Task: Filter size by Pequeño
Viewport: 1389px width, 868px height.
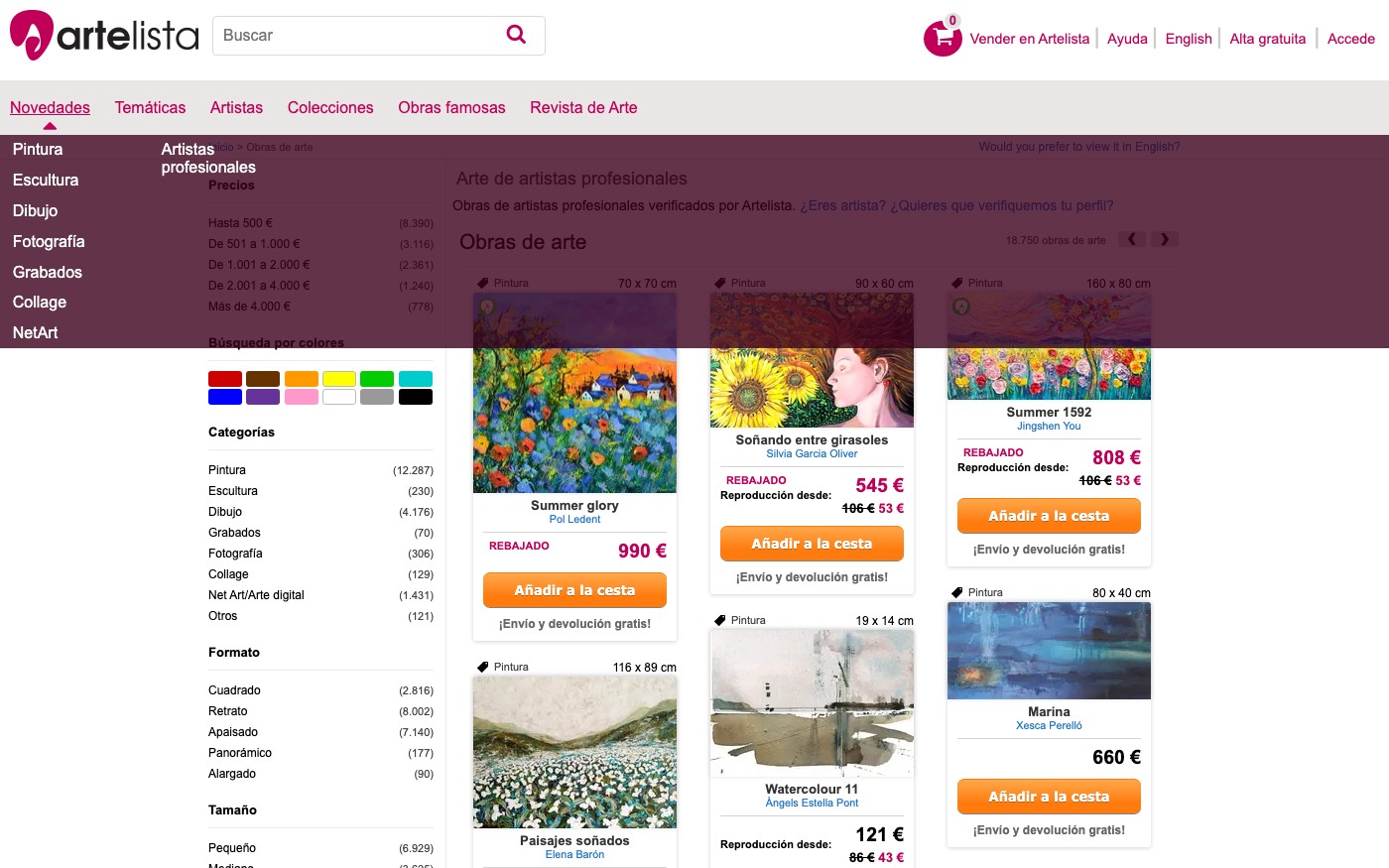Action: tap(232, 848)
